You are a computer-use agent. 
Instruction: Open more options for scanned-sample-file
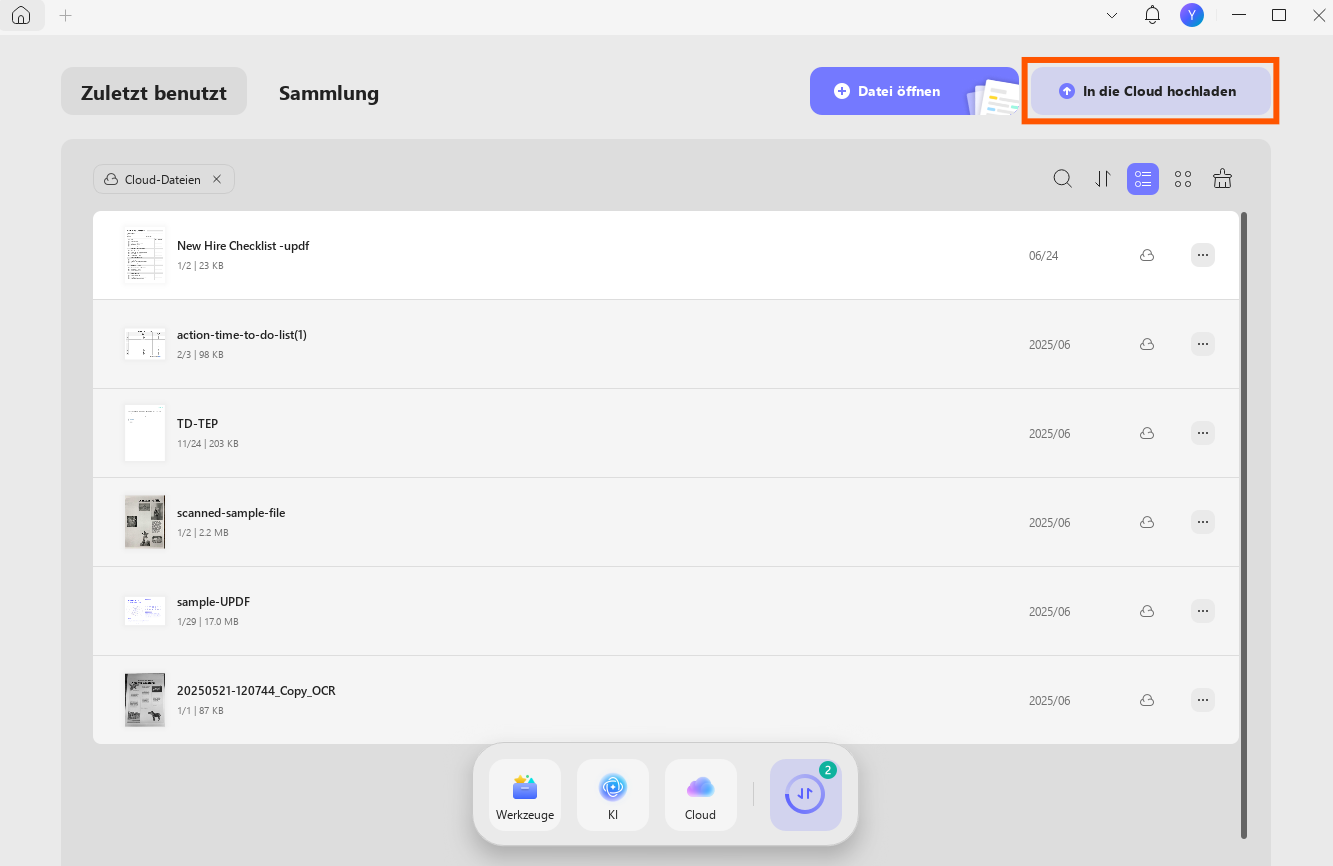click(1203, 522)
